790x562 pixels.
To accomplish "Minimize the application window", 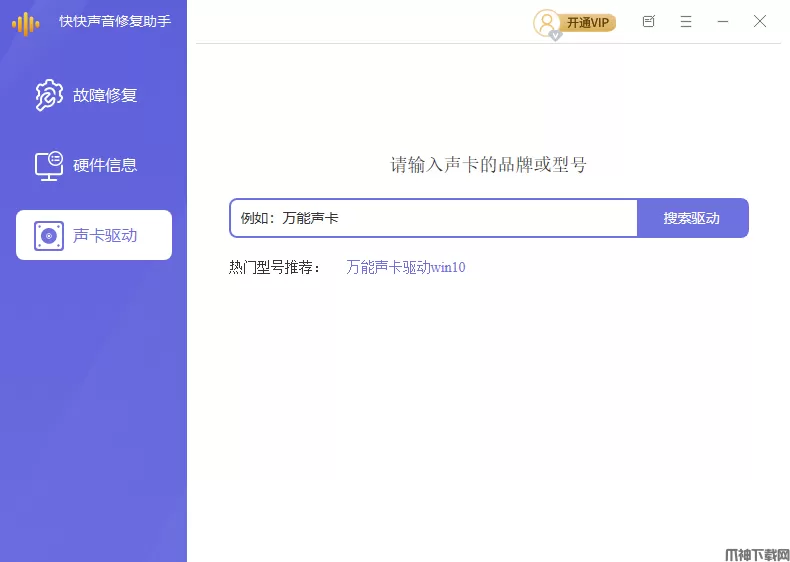I will pyautogui.click(x=723, y=21).
